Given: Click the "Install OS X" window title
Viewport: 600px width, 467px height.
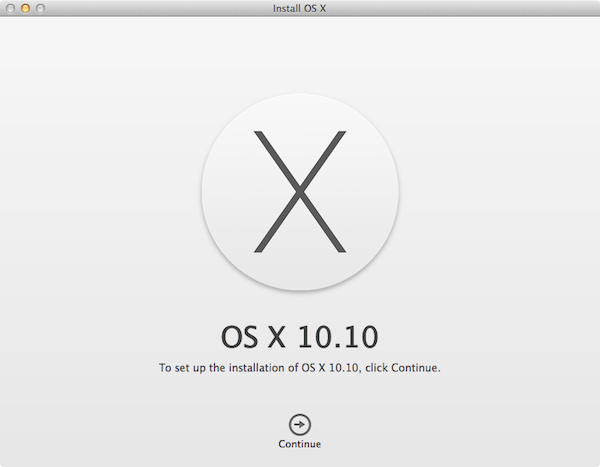Looking at the screenshot, I should click(x=299, y=8).
